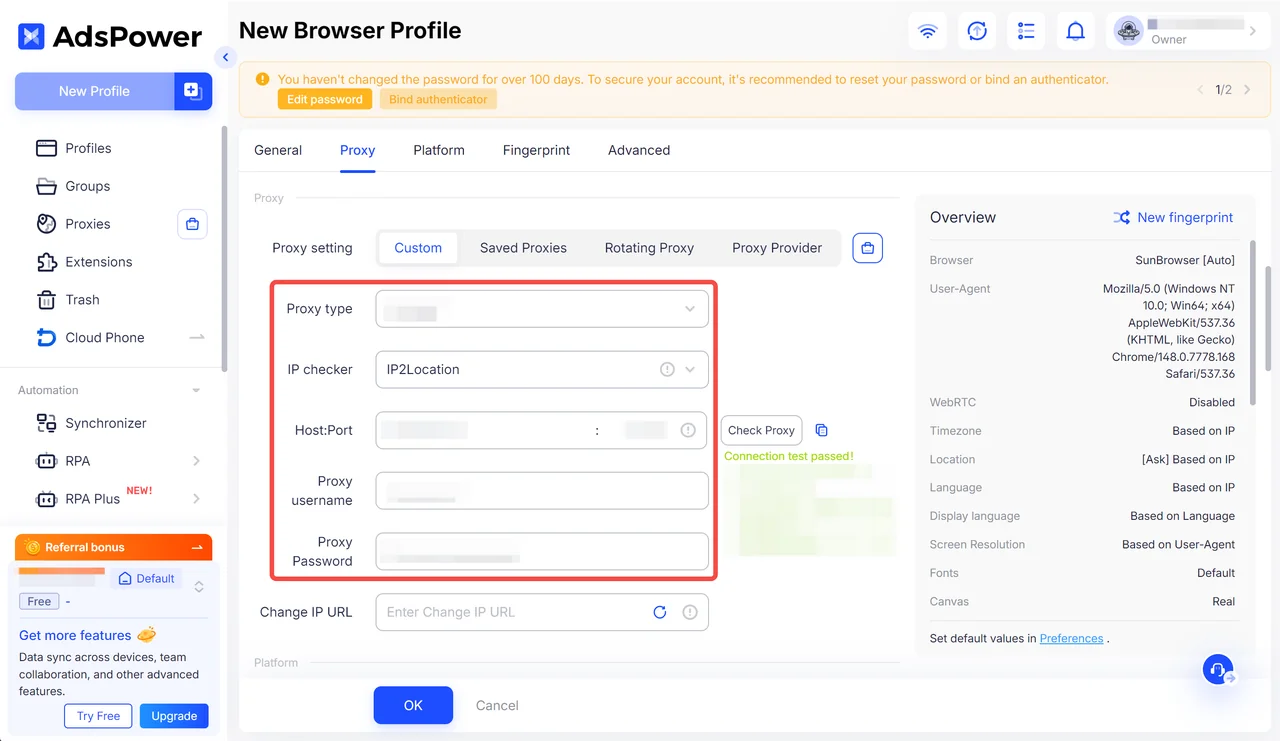The width and height of the screenshot is (1280, 741).
Task: Click the RPA Plus robot icon
Action: click(x=46, y=499)
